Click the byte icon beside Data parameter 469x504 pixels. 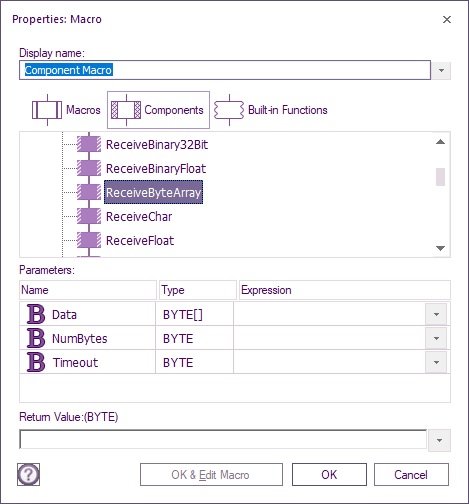click(x=36, y=314)
